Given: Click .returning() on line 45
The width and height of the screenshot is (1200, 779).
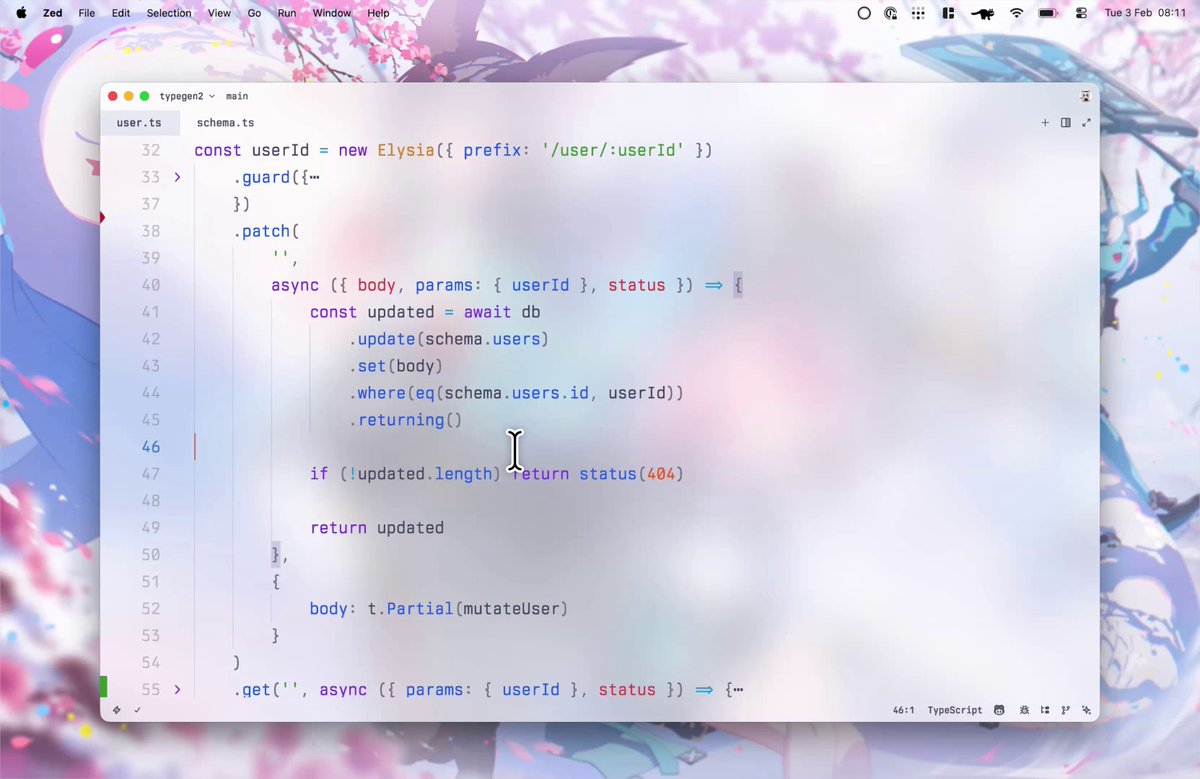Looking at the screenshot, I should click(406, 420).
